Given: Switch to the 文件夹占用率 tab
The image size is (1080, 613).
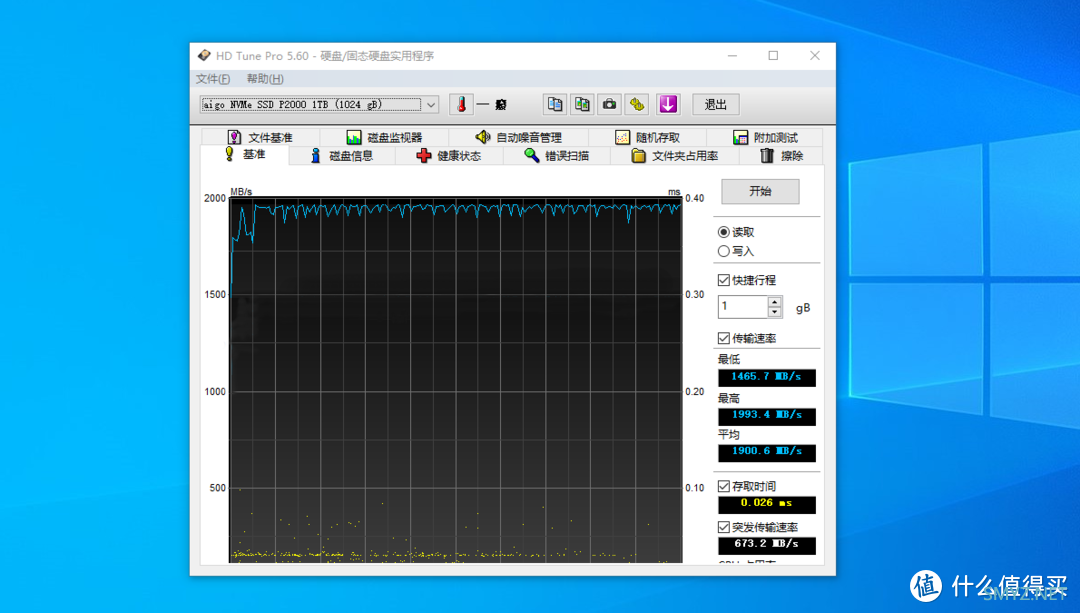Looking at the screenshot, I should coord(675,156).
